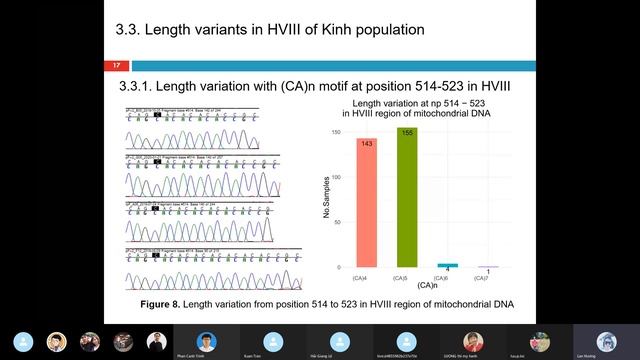Image resolution: width=640 pixels, height=360 pixels.
Task: Click the '100' y-axis tick label
Action: (336, 177)
